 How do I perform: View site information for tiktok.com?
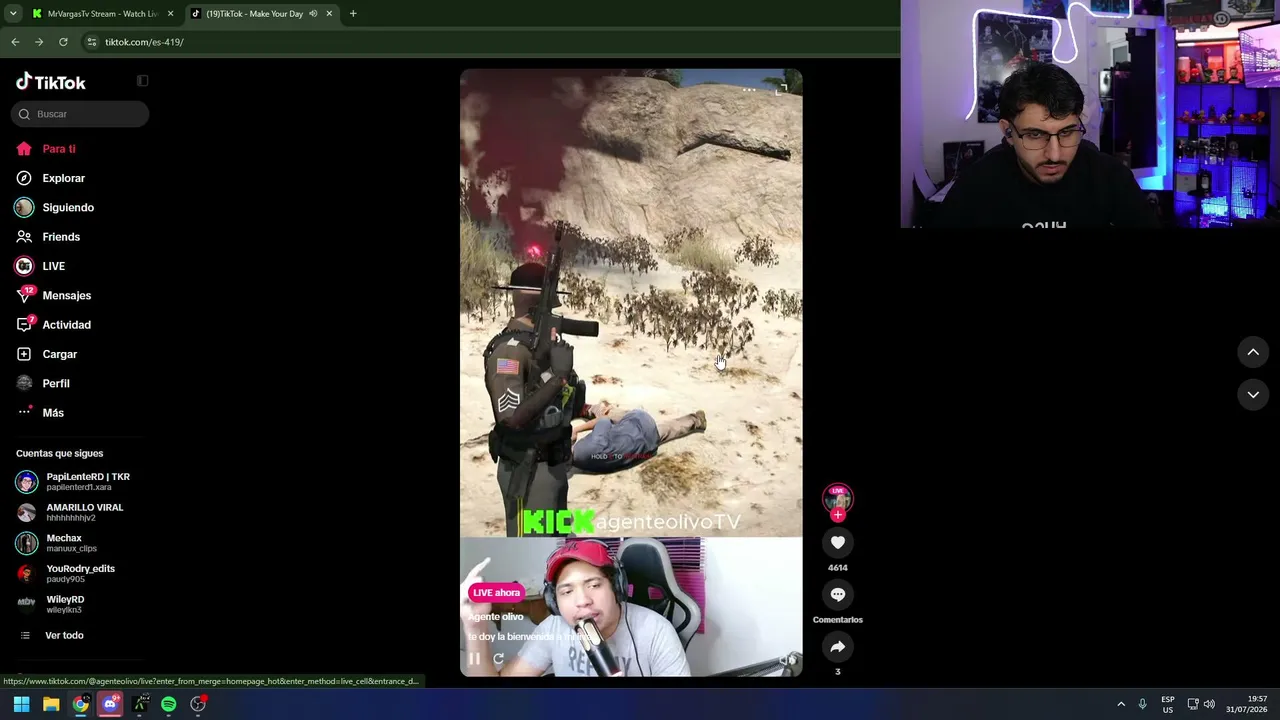91,42
